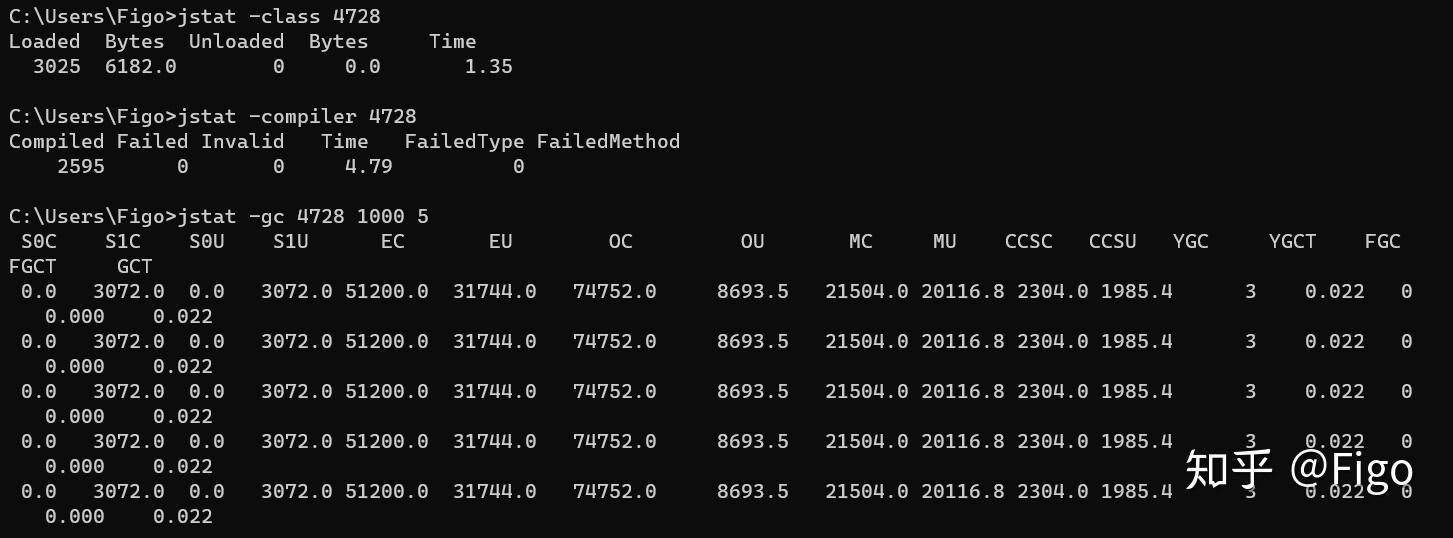Click the 1.35 class time value

tap(489, 67)
